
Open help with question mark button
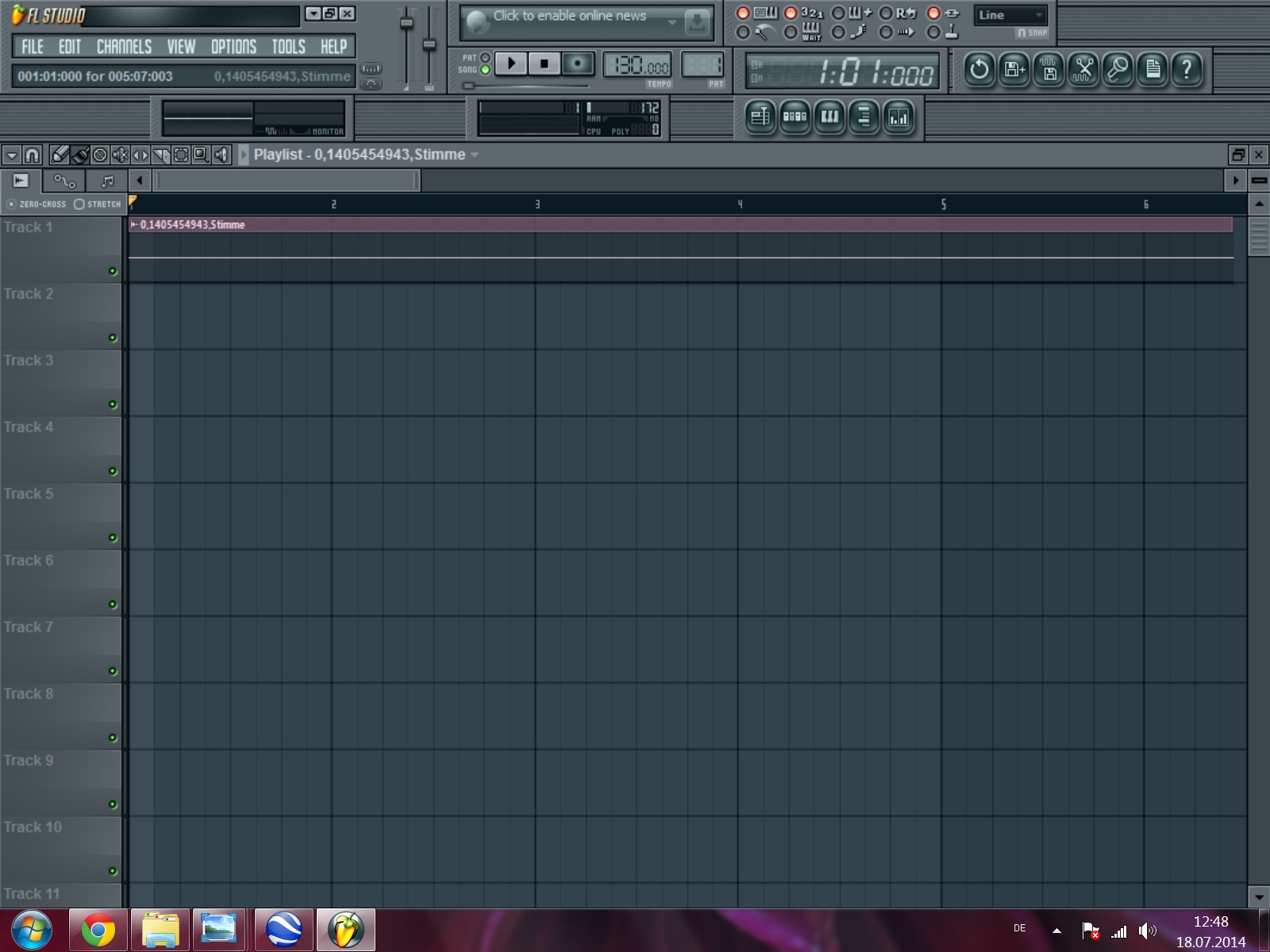tap(1187, 70)
